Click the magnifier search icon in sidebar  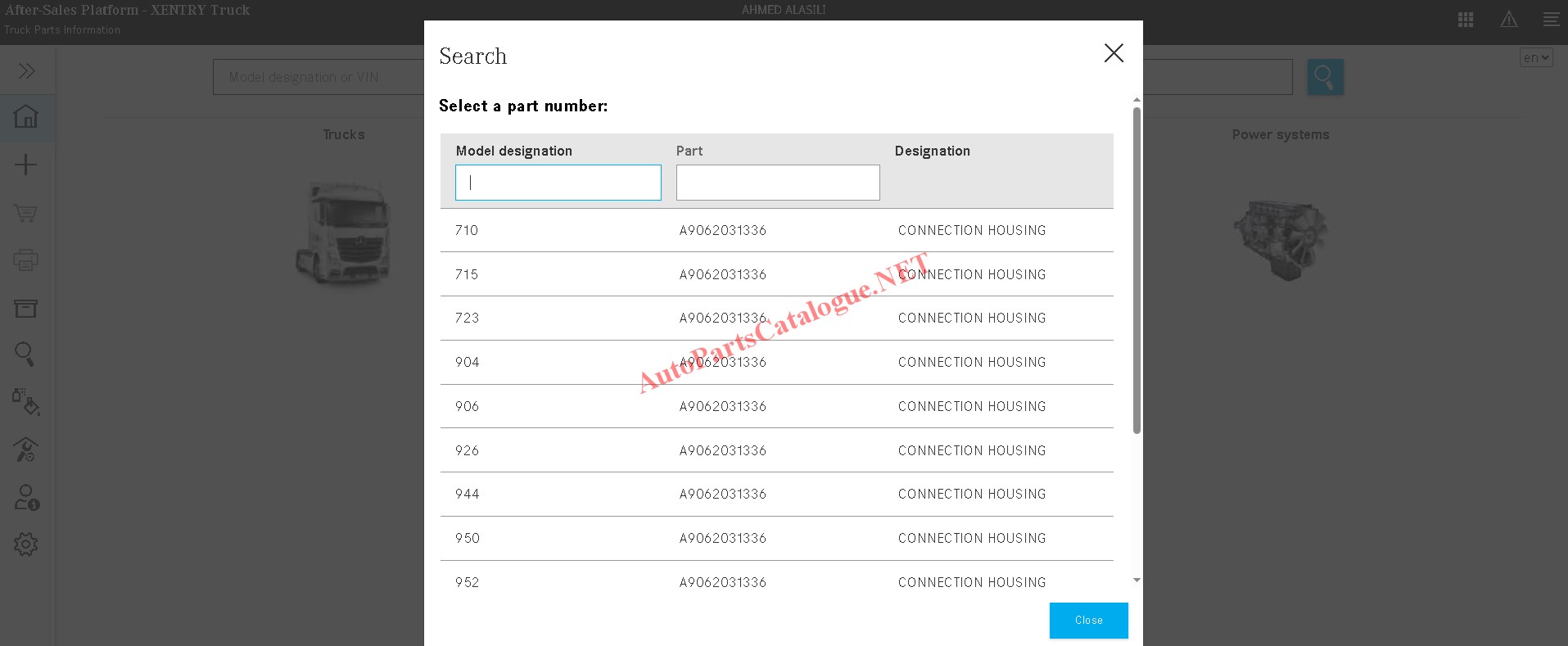tap(25, 354)
